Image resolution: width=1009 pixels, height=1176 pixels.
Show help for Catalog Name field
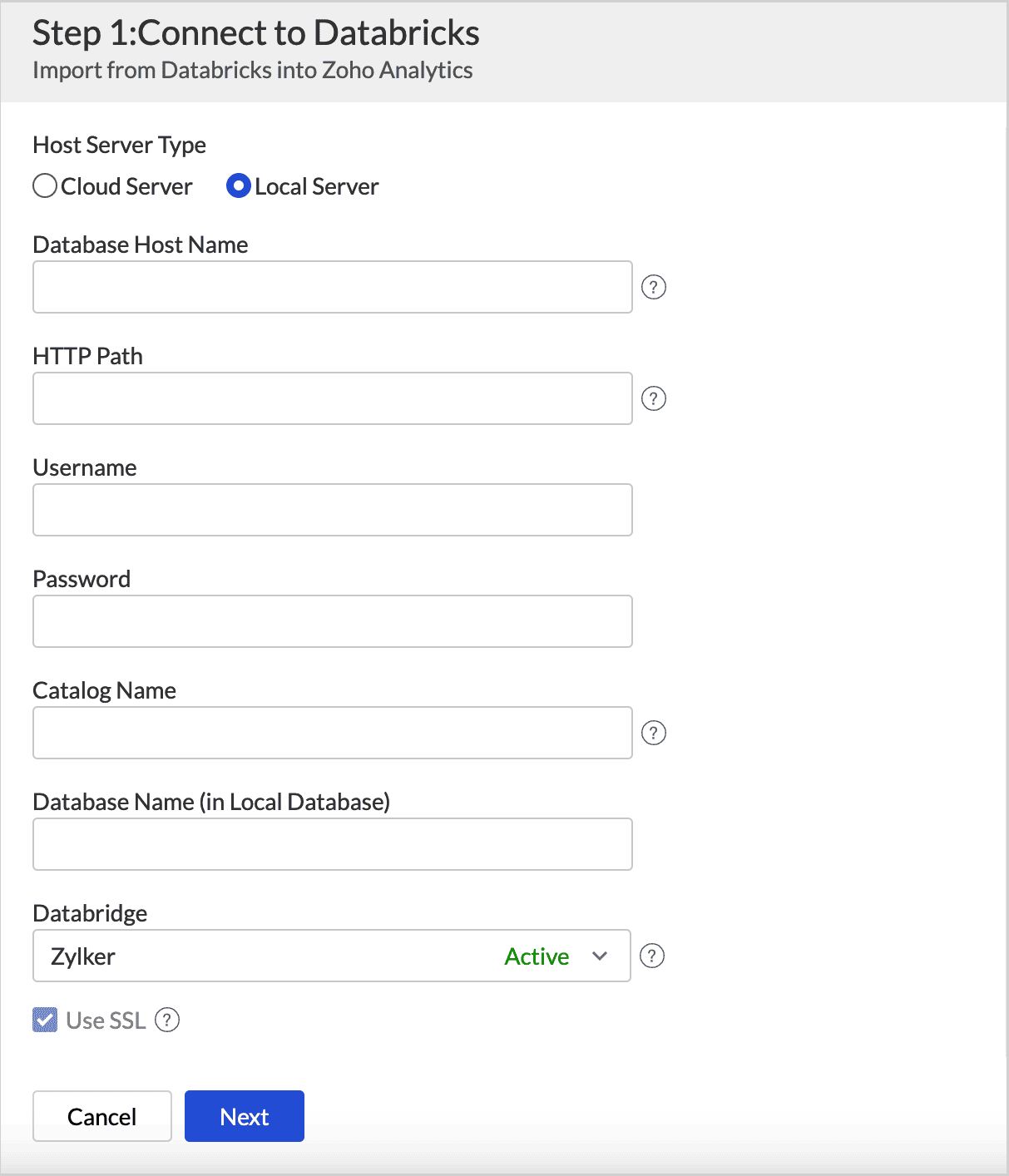click(x=654, y=733)
